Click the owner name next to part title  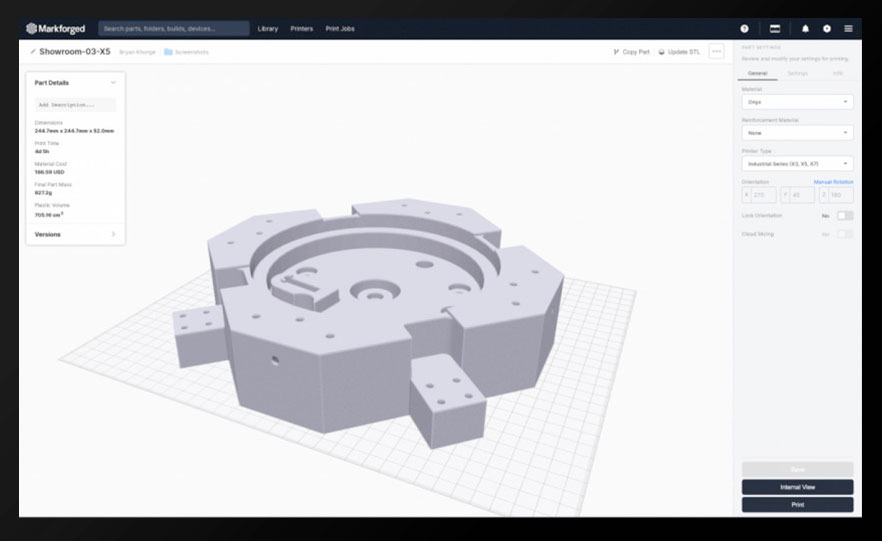[137, 52]
